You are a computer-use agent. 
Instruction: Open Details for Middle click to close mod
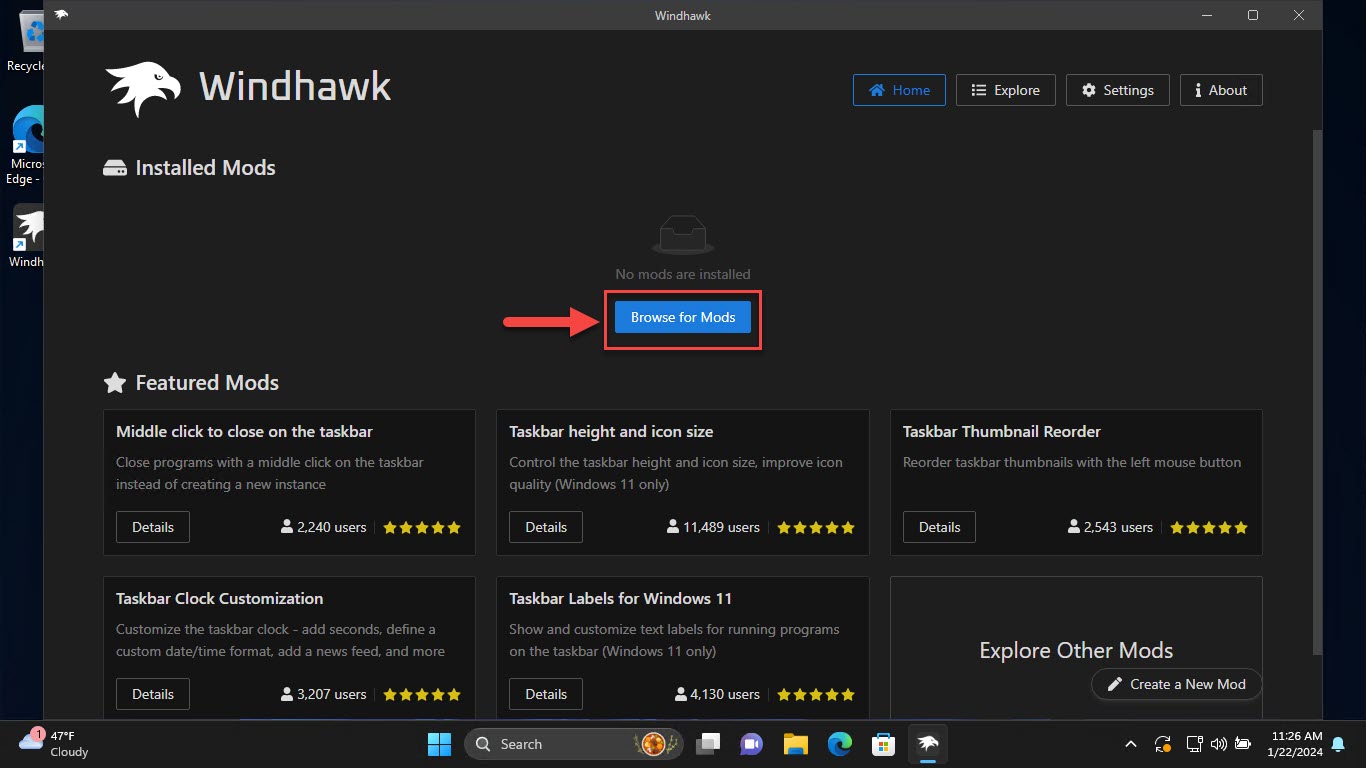pyautogui.click(x=153, y=527)
